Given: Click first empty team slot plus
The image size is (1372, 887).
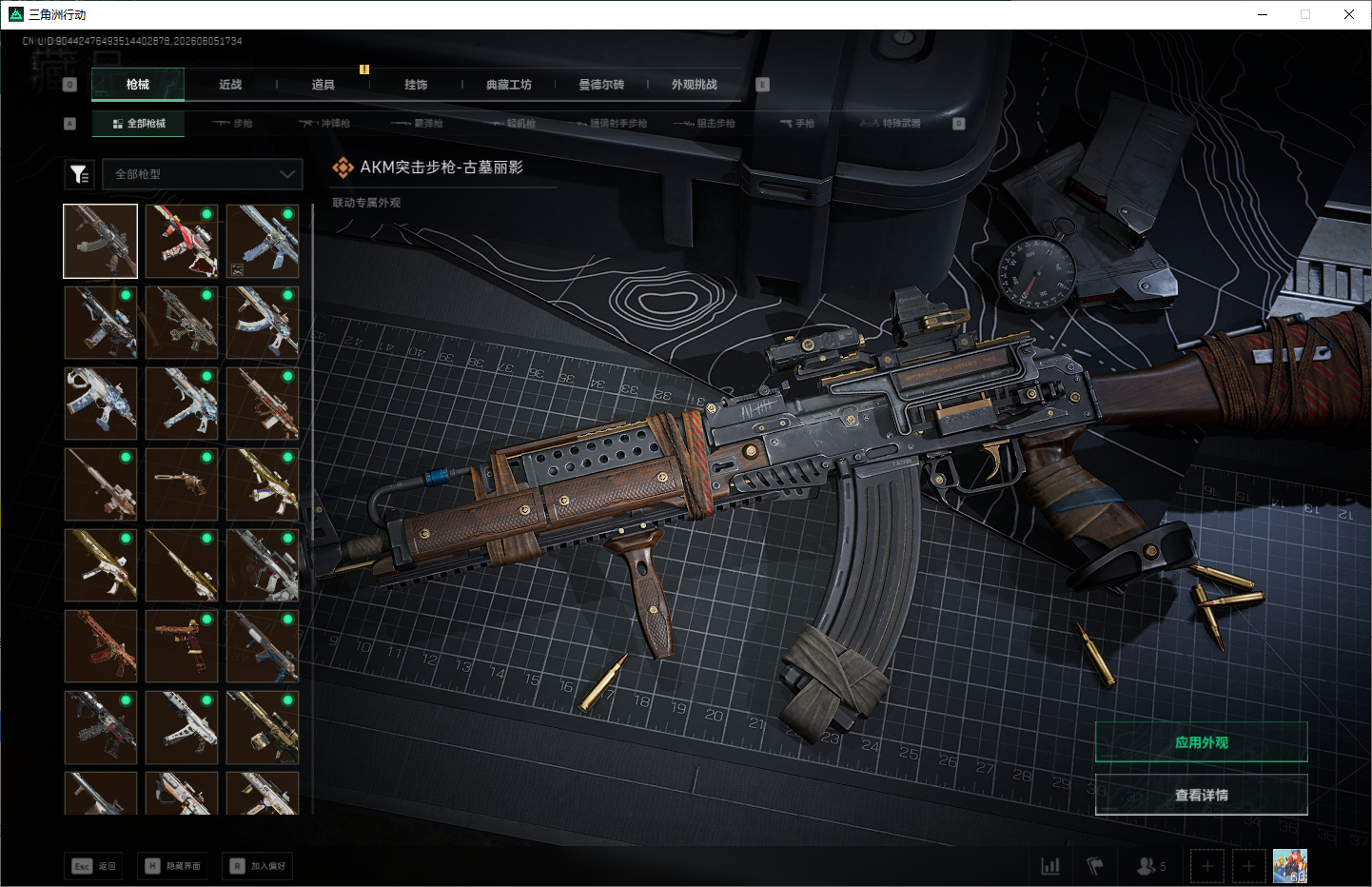Looking at the screenshot, I should (1207, 866).
